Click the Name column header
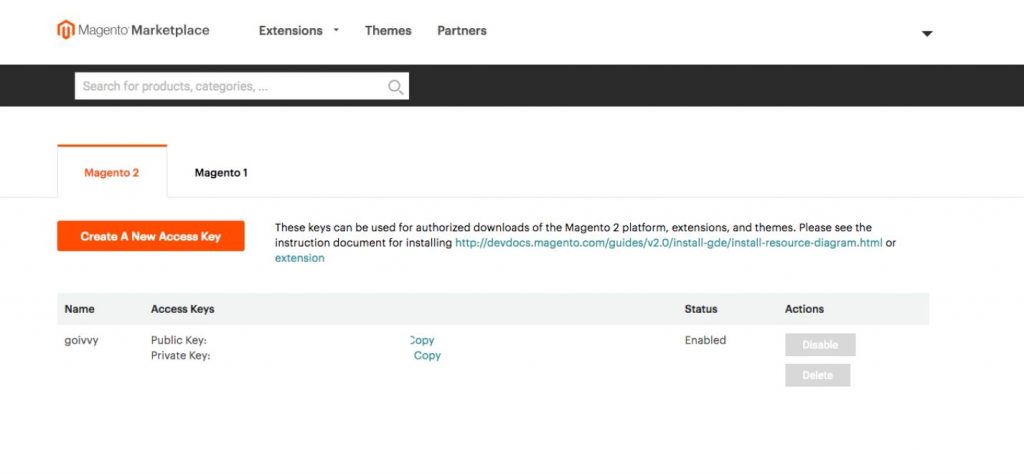The height and width of the screenshot is (473, 1024). (80, 309)
